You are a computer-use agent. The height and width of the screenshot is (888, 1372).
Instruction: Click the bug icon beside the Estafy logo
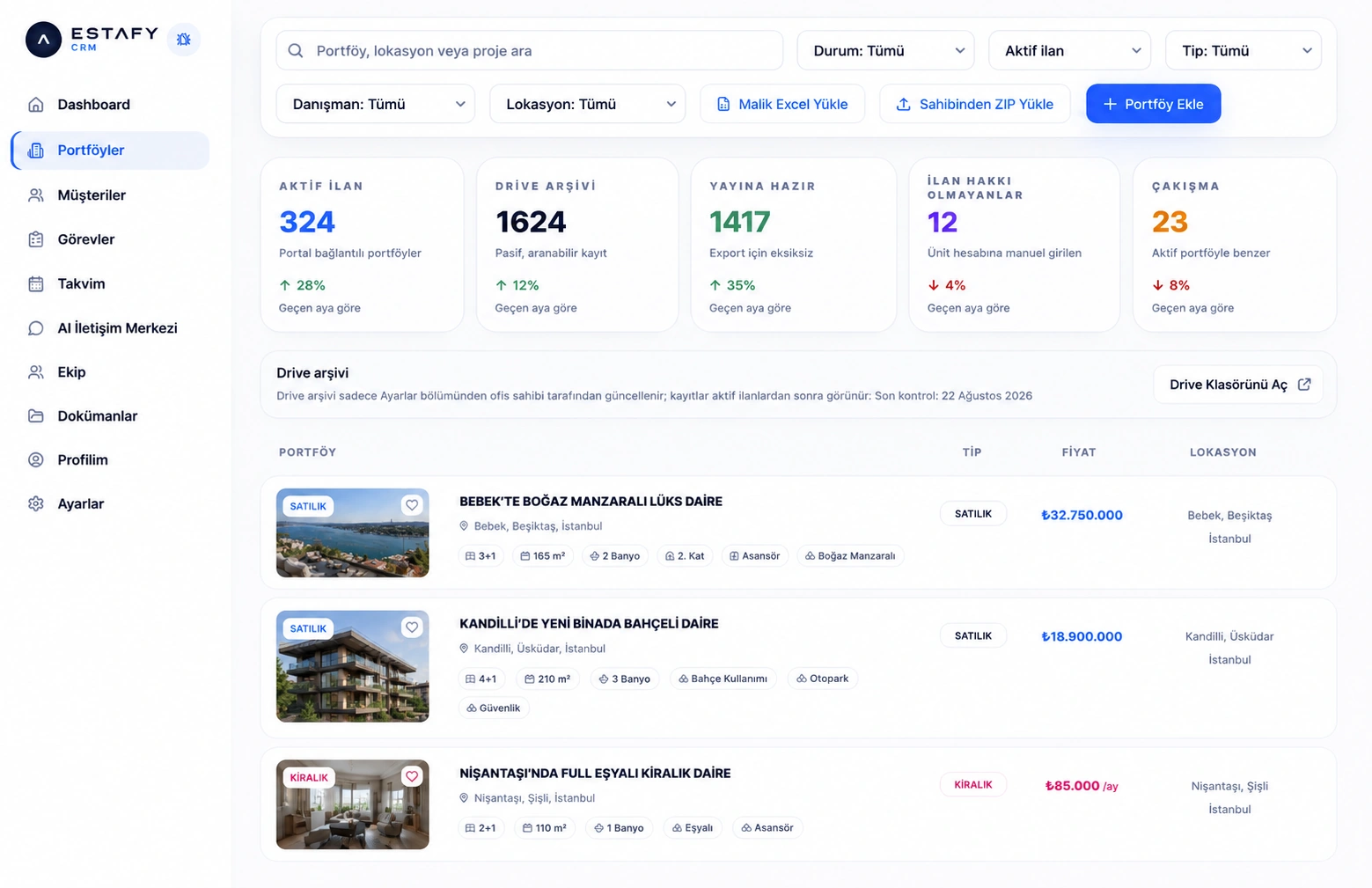tap(183, 40)
